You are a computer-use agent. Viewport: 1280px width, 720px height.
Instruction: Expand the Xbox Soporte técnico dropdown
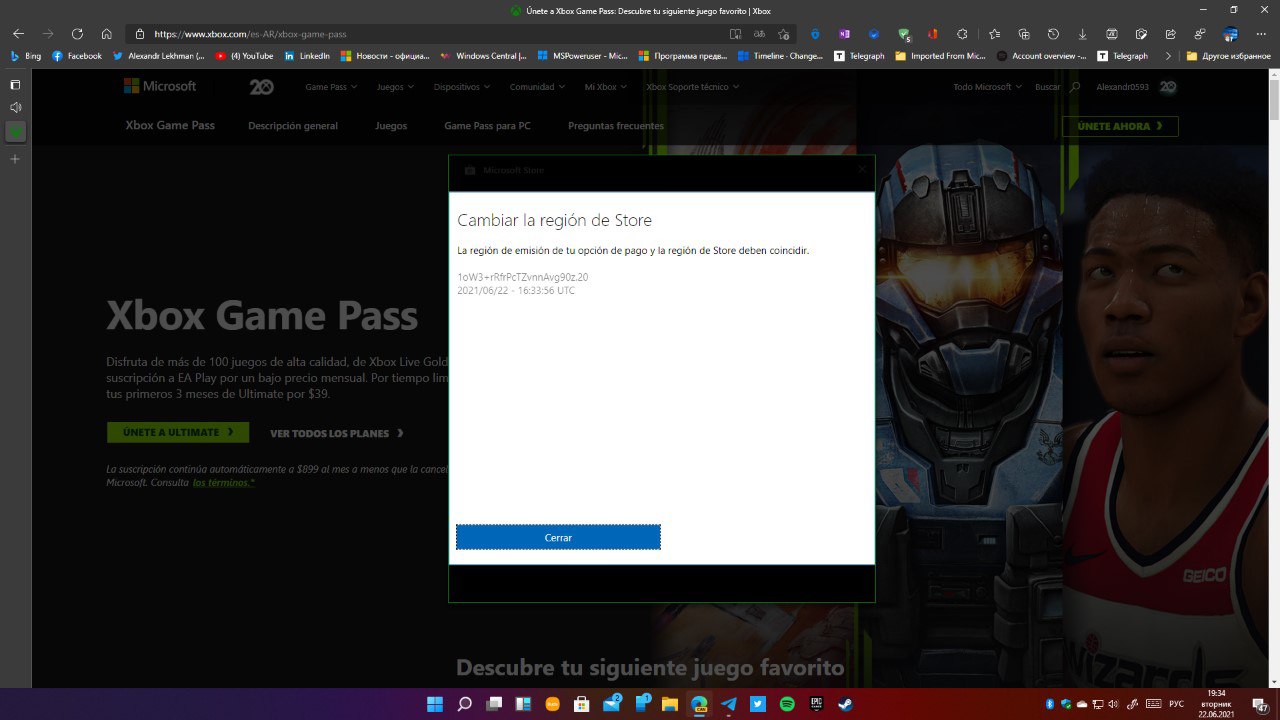(x=693, y=87)
